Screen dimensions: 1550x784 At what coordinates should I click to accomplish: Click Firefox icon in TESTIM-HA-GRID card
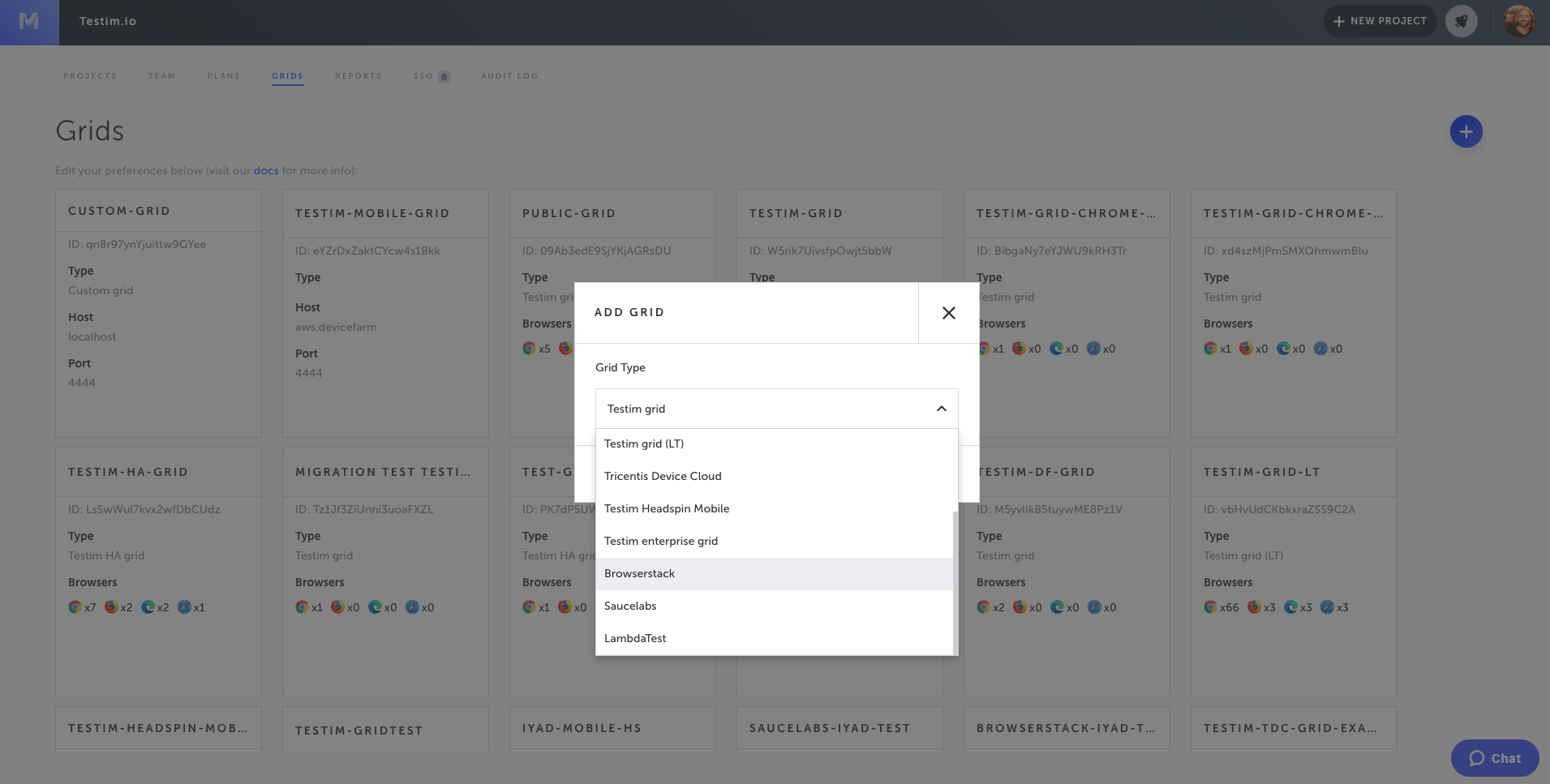point(111,606)
